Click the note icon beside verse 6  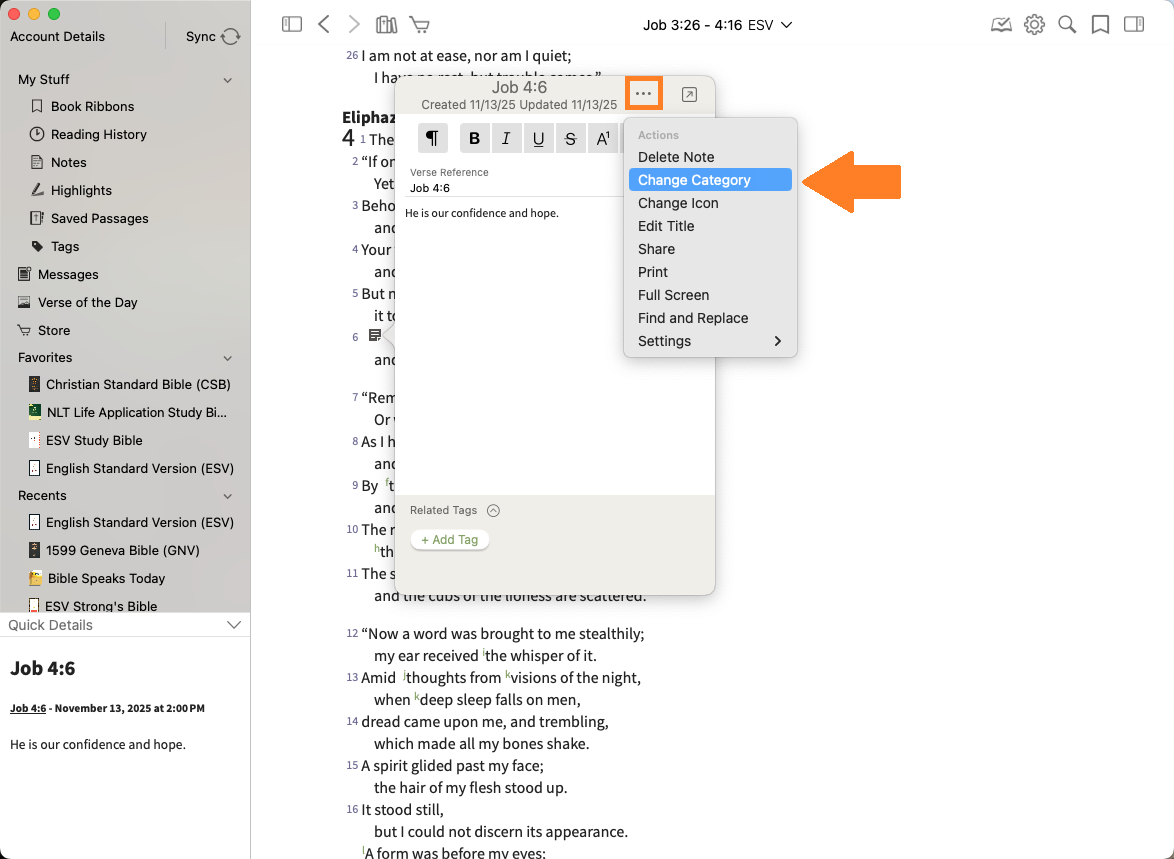[374, 335]
